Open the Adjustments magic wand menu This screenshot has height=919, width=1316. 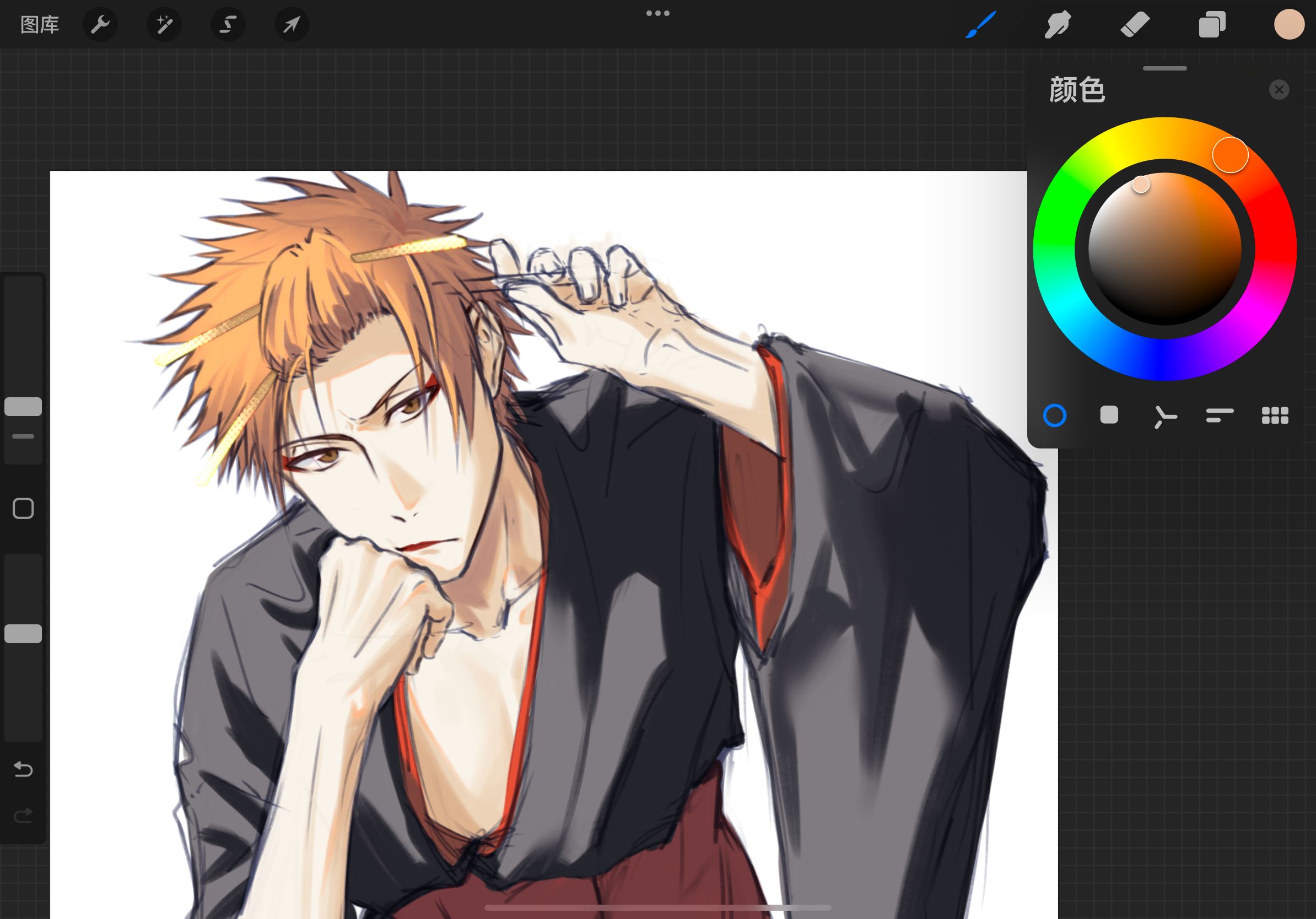click(164, 25)
